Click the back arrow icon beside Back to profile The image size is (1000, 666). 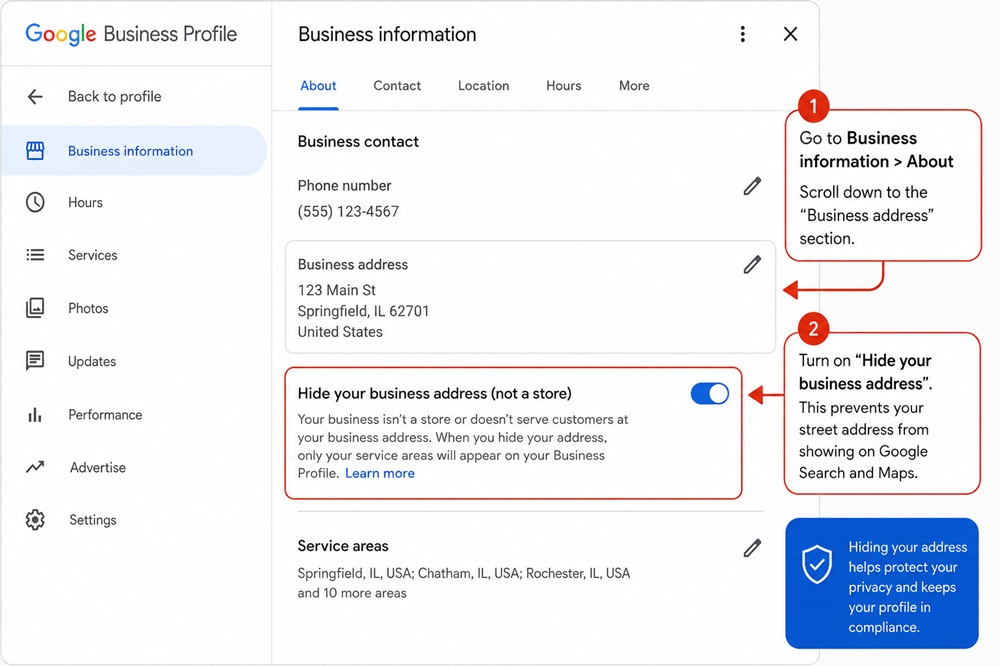(x=35, y=96)
